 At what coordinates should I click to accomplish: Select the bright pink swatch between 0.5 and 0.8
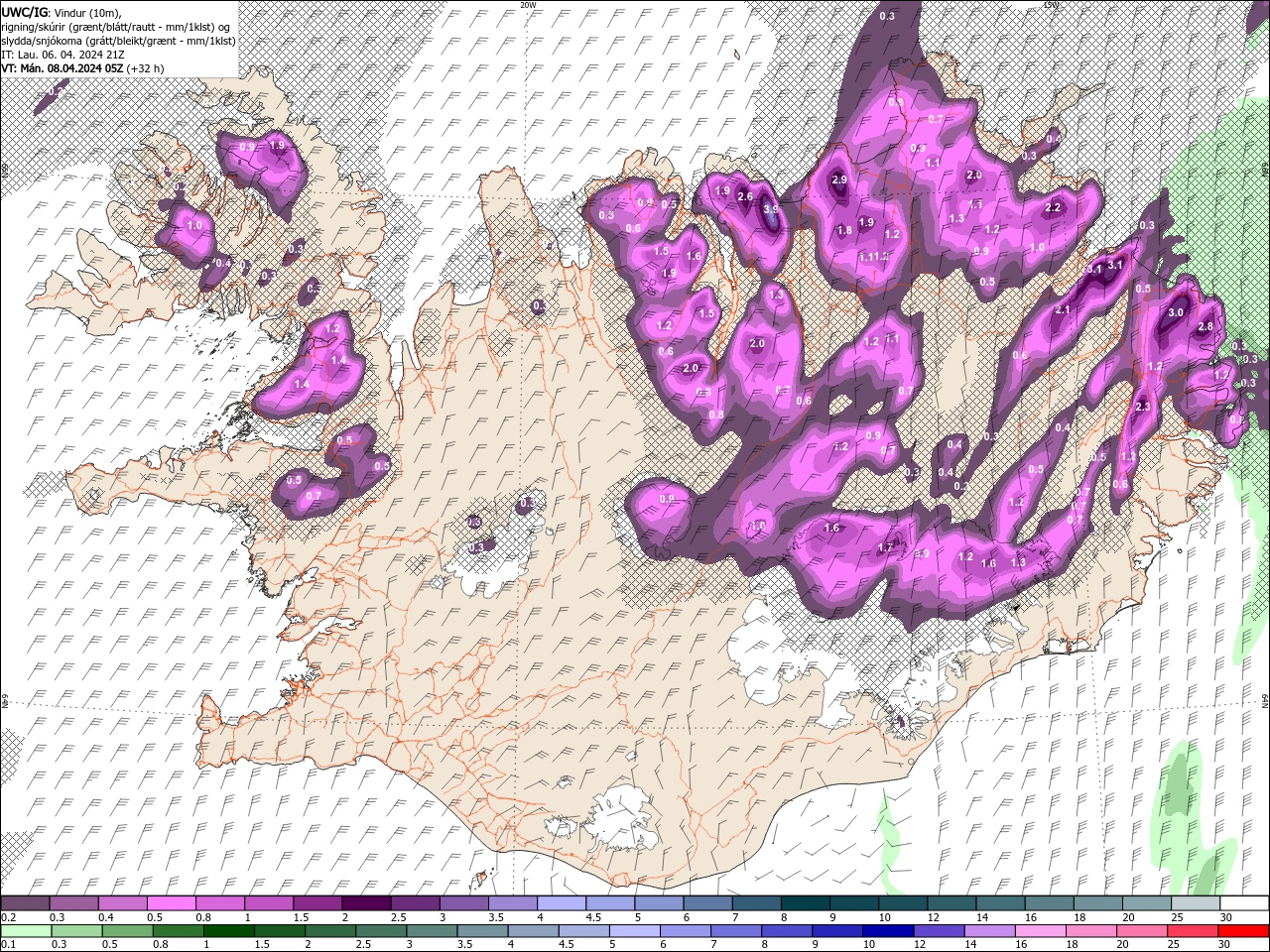coord(171,903)
